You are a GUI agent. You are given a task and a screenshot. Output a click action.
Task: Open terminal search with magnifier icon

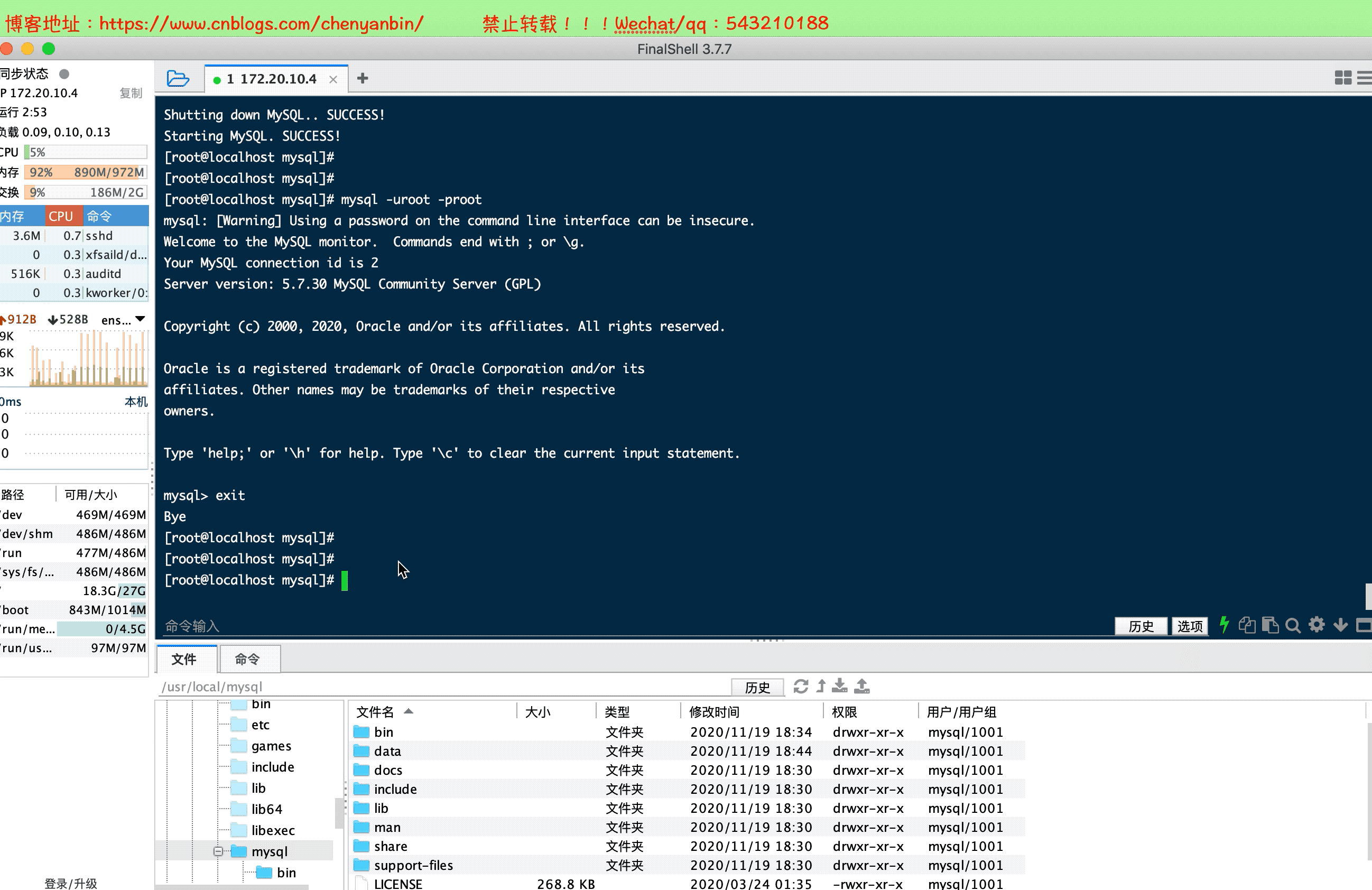click(x=1293, y=626)
